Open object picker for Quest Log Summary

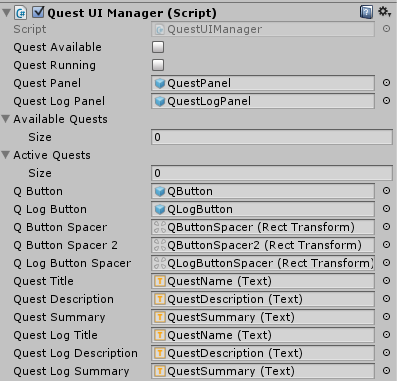point(386,371)
